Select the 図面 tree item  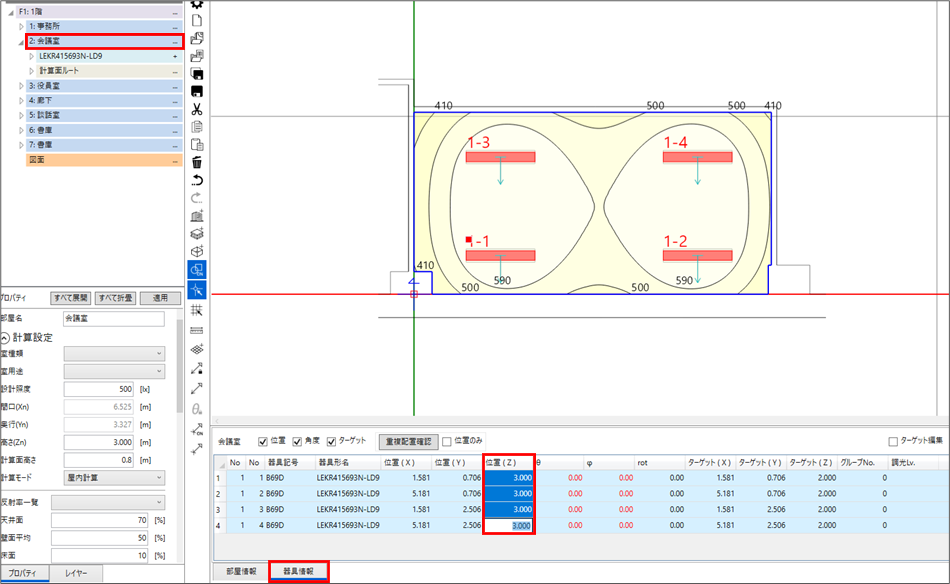pos(104,160)
